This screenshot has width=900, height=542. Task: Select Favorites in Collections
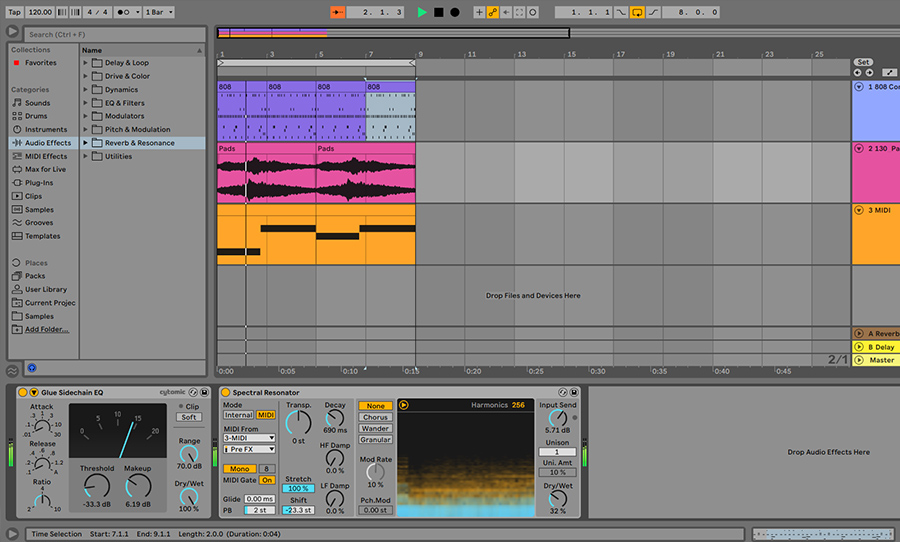point(40,63)
